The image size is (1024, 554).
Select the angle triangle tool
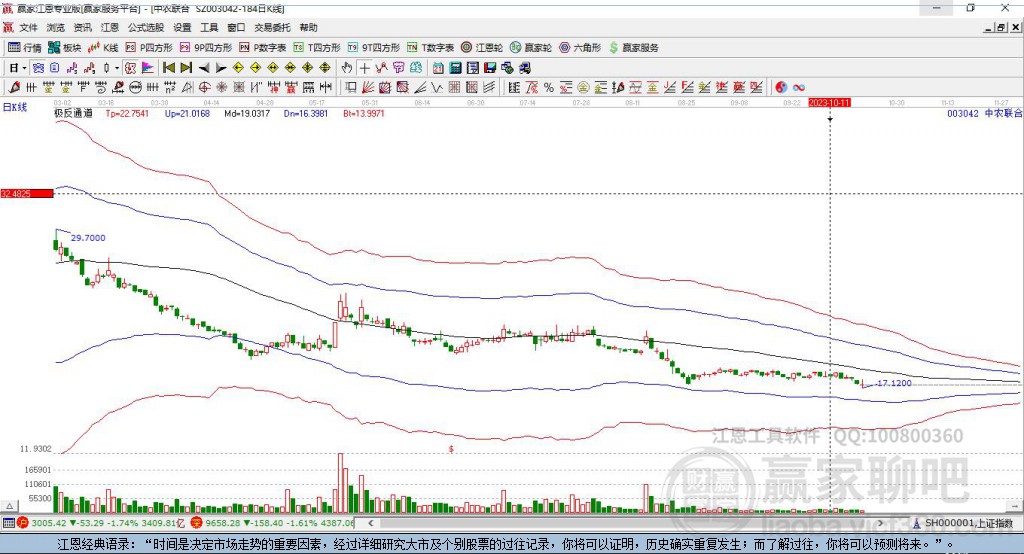click(186, 87)
